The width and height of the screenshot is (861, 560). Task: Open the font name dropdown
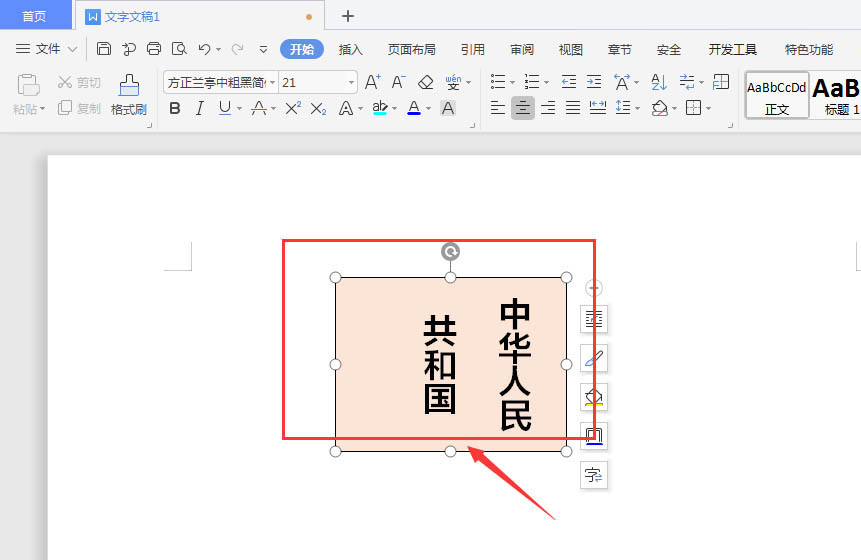point(272,82)
